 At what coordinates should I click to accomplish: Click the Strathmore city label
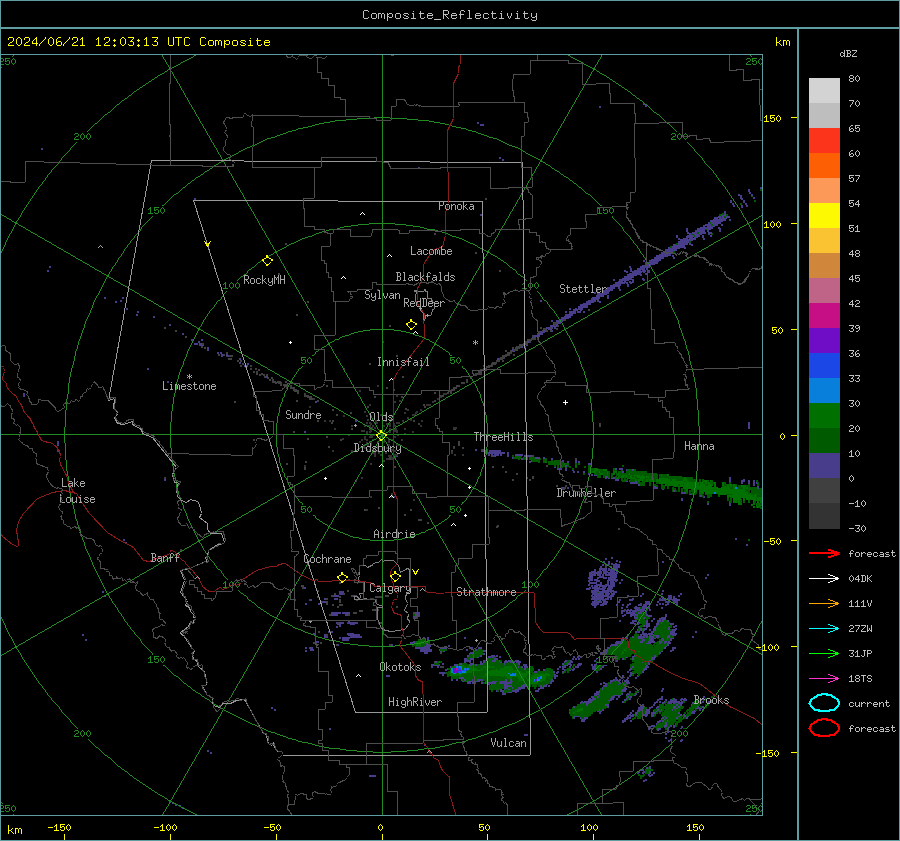coord(486,592)
